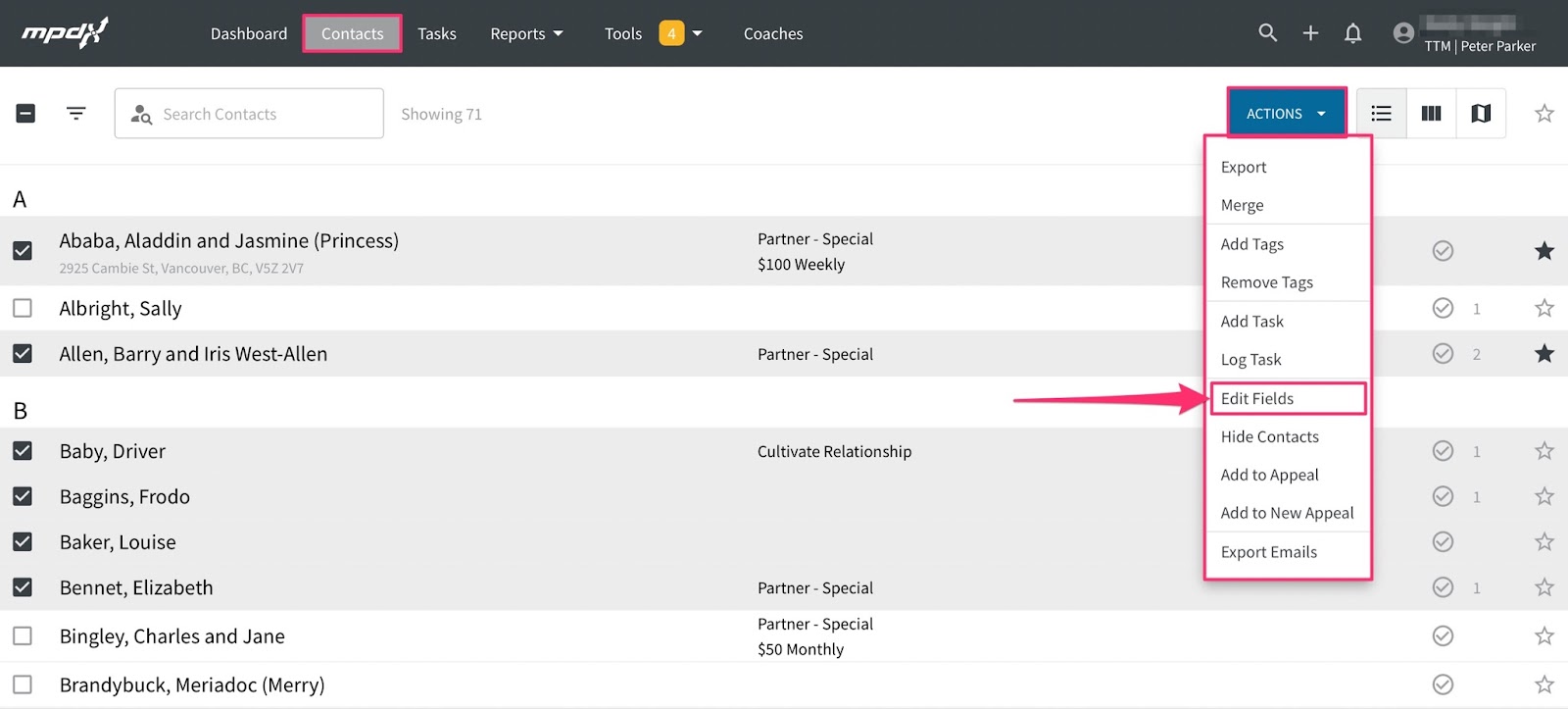This screenshot has height=709, width=1568.
Task: Collapse the Actions dropdown button
Action: click(1286, 114)
